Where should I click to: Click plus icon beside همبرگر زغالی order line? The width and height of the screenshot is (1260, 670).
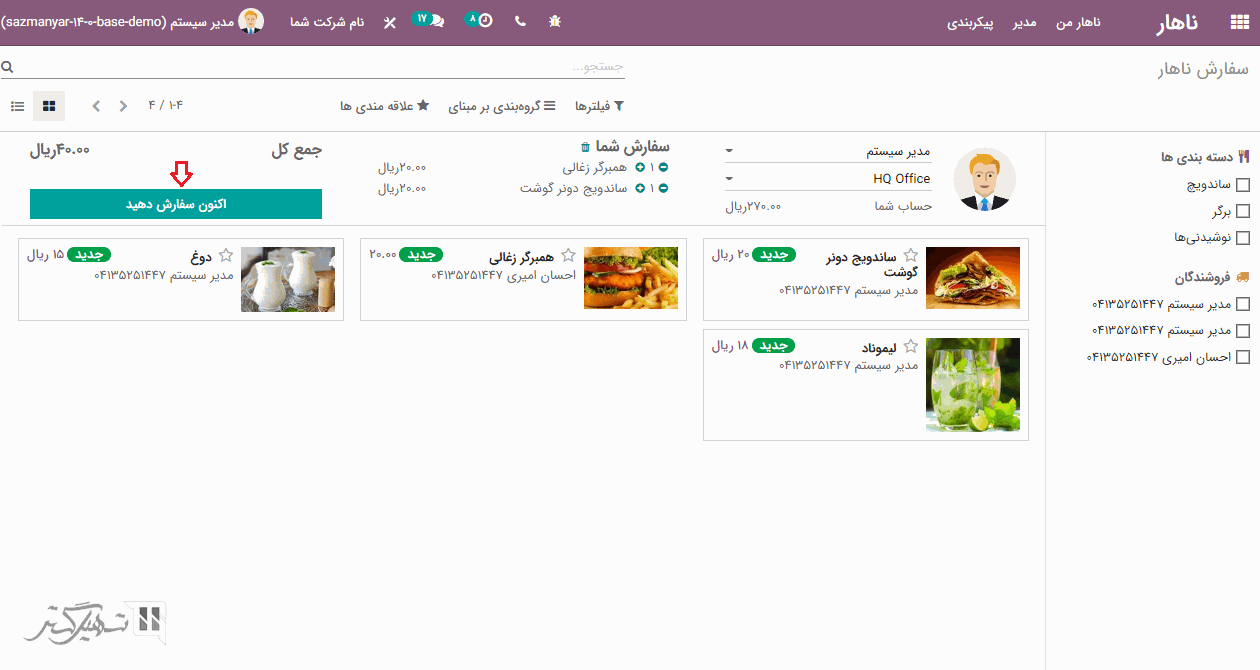[x=640, y=168]
